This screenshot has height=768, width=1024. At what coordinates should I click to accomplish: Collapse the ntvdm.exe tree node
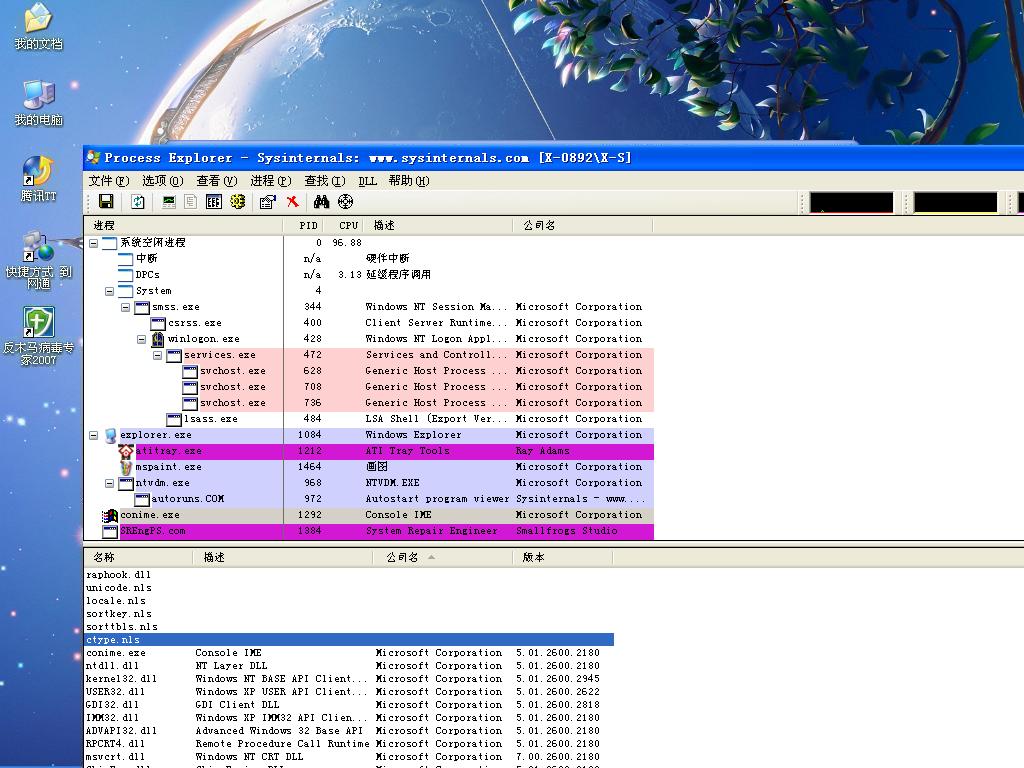(110, 483)
